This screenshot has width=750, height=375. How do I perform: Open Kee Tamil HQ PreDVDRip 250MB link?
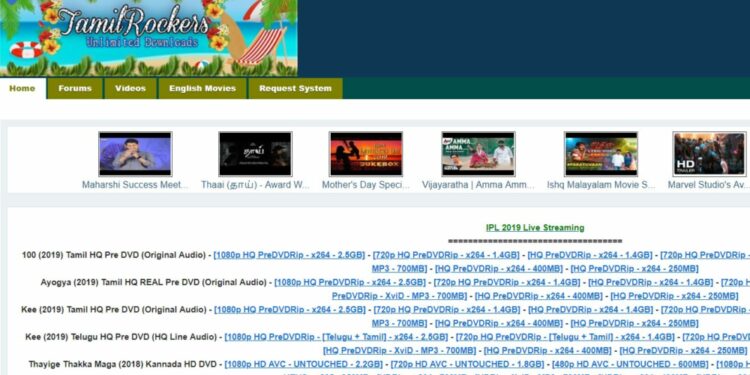point(634,324)
